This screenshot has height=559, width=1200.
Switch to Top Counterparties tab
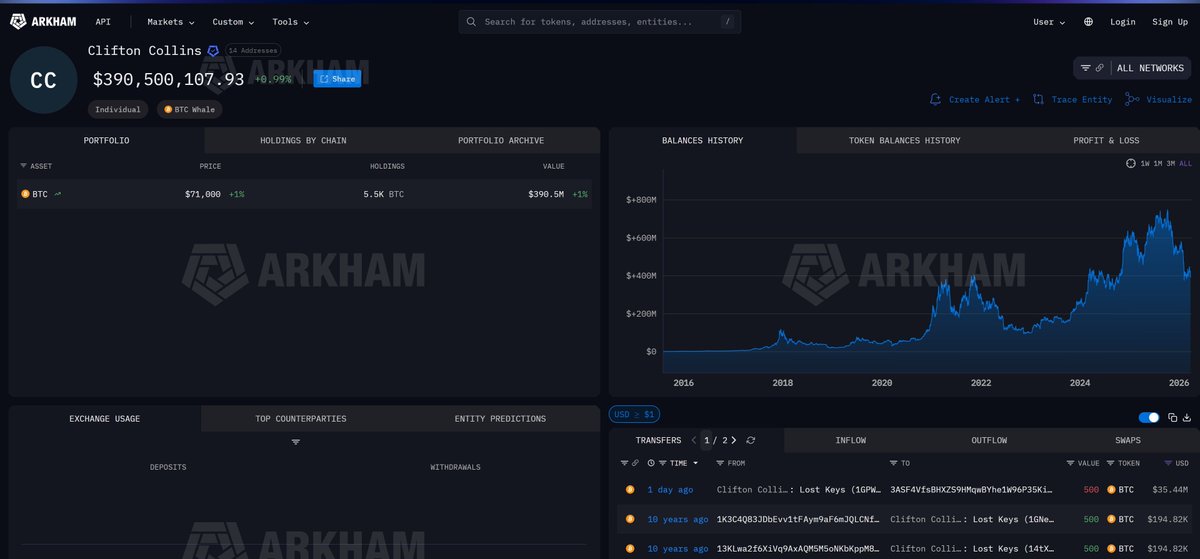[x=301, y=418]
